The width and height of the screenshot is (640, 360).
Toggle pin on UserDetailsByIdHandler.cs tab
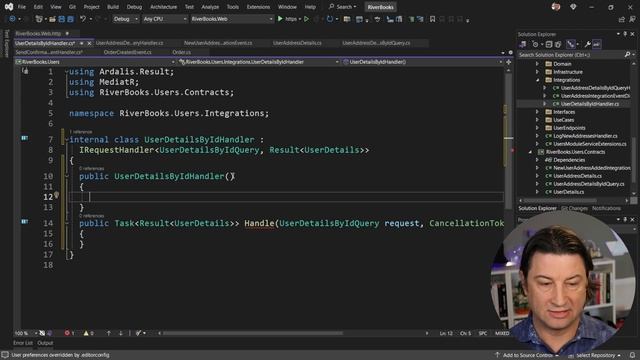click(x=82, y=43)
